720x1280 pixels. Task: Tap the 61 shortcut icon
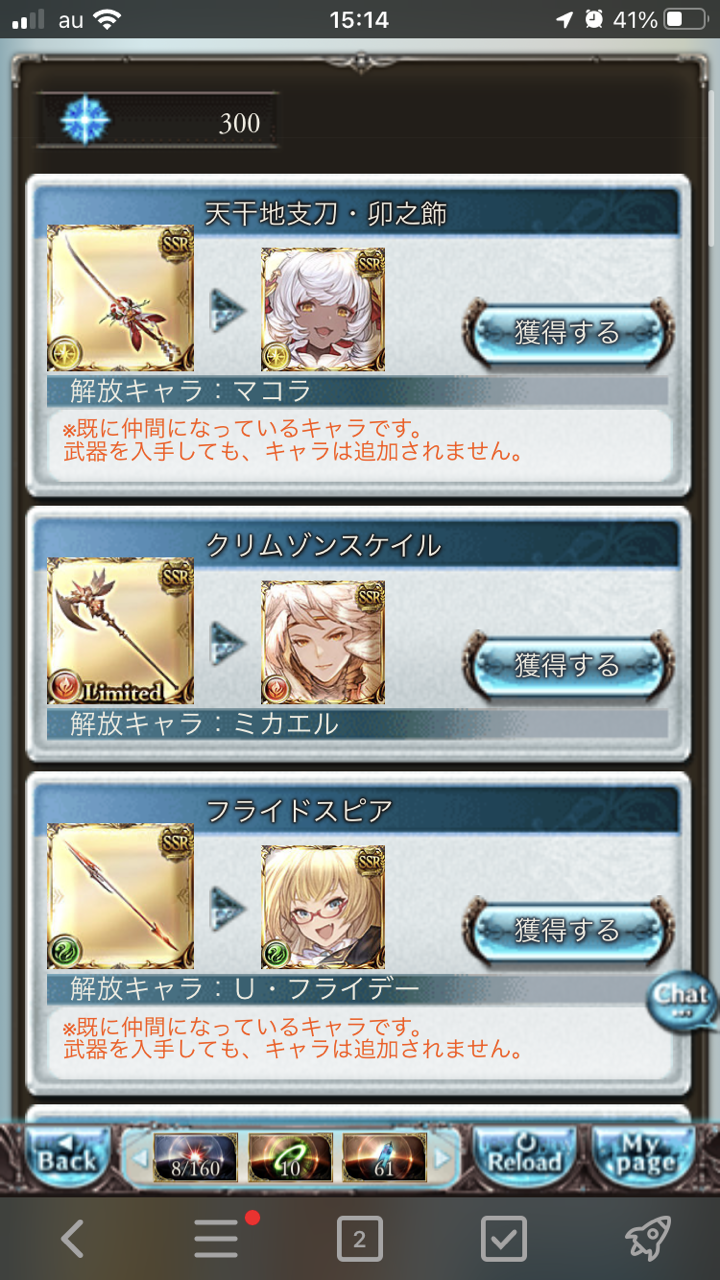tap(385, 1158)
